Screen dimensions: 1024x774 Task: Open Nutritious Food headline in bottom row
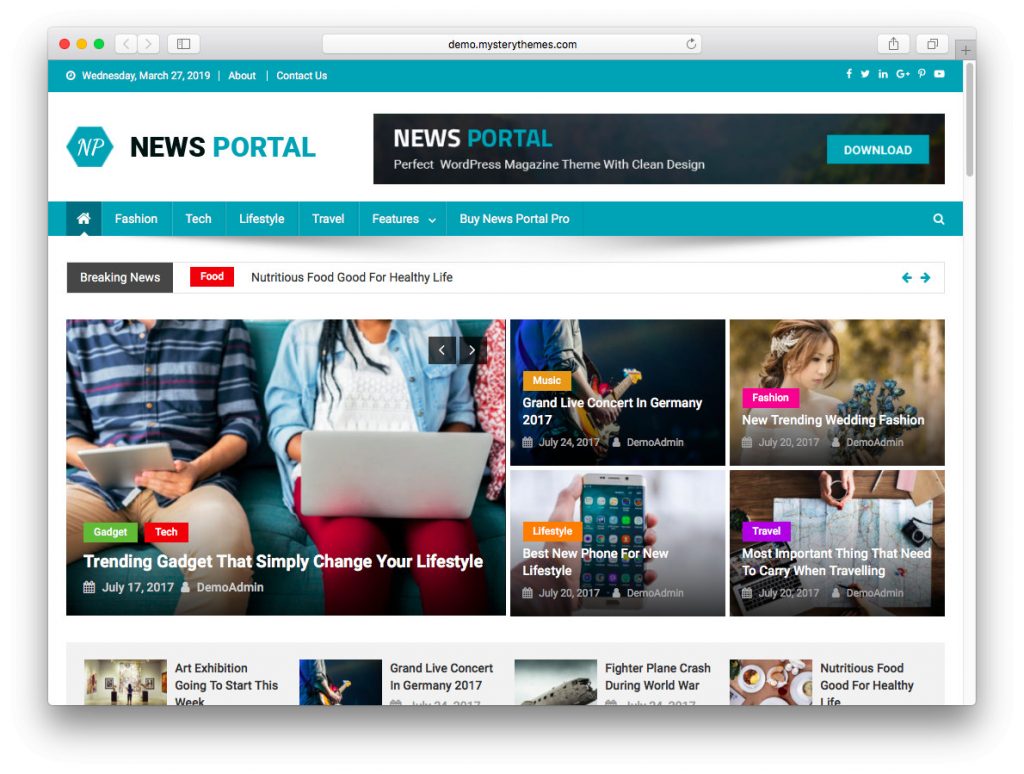[x=867, y=685]
